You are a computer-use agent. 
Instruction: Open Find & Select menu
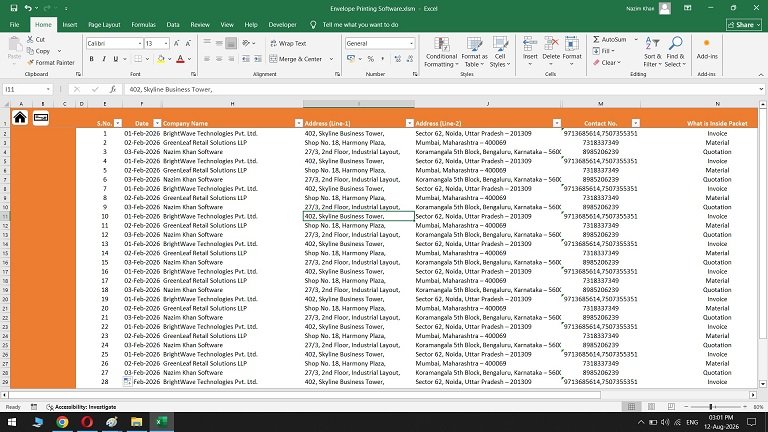tap(676, 52)
